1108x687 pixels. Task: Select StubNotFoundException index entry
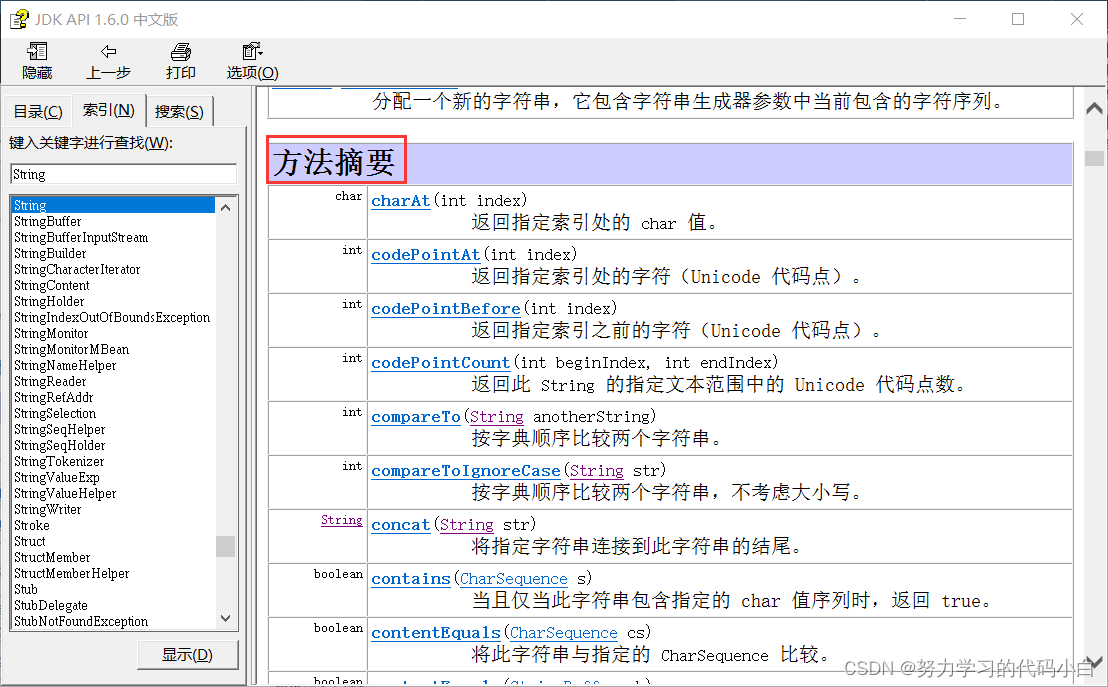(81, 621)
